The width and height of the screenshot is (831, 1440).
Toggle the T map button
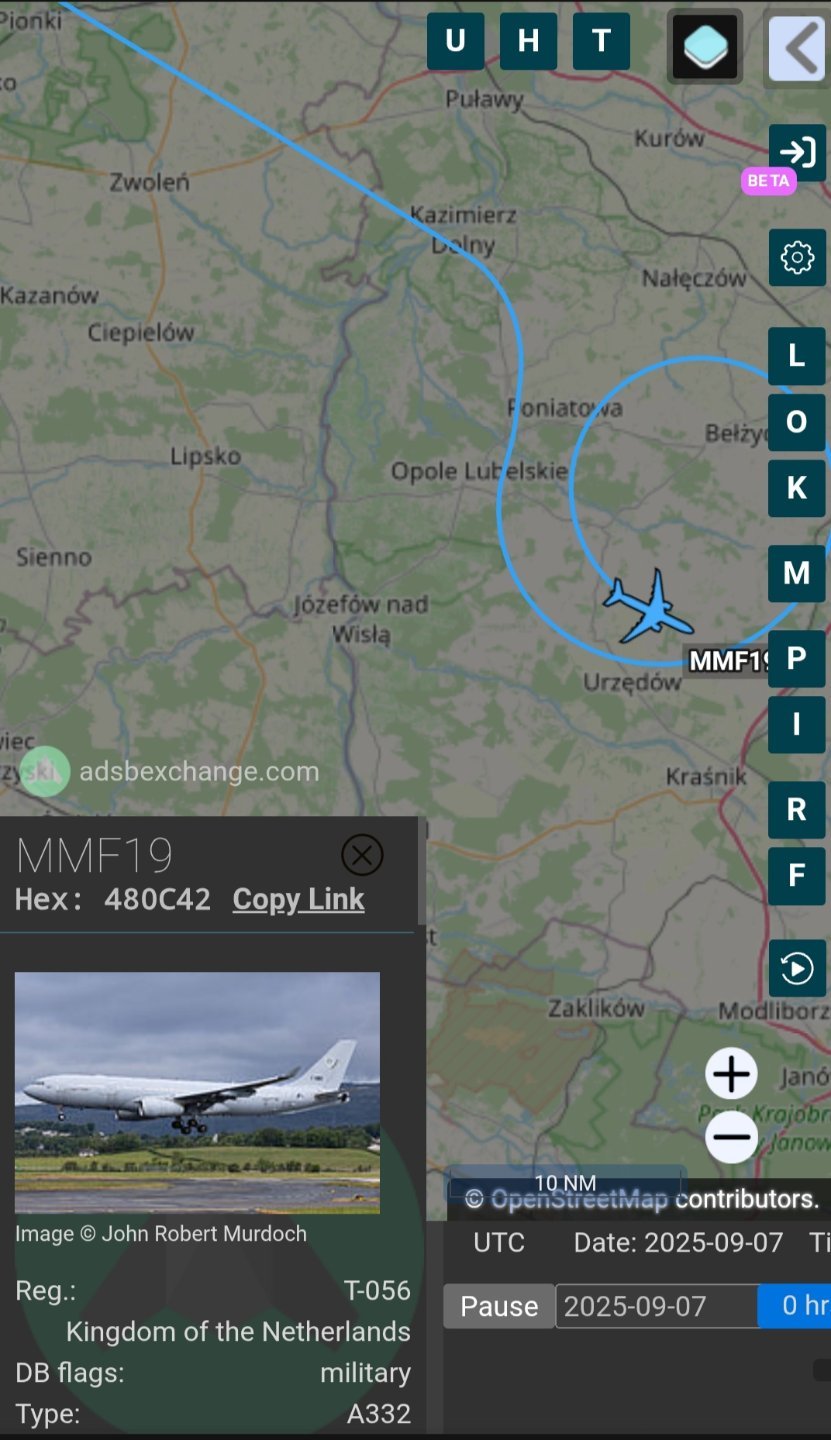[x=601, y=41]
